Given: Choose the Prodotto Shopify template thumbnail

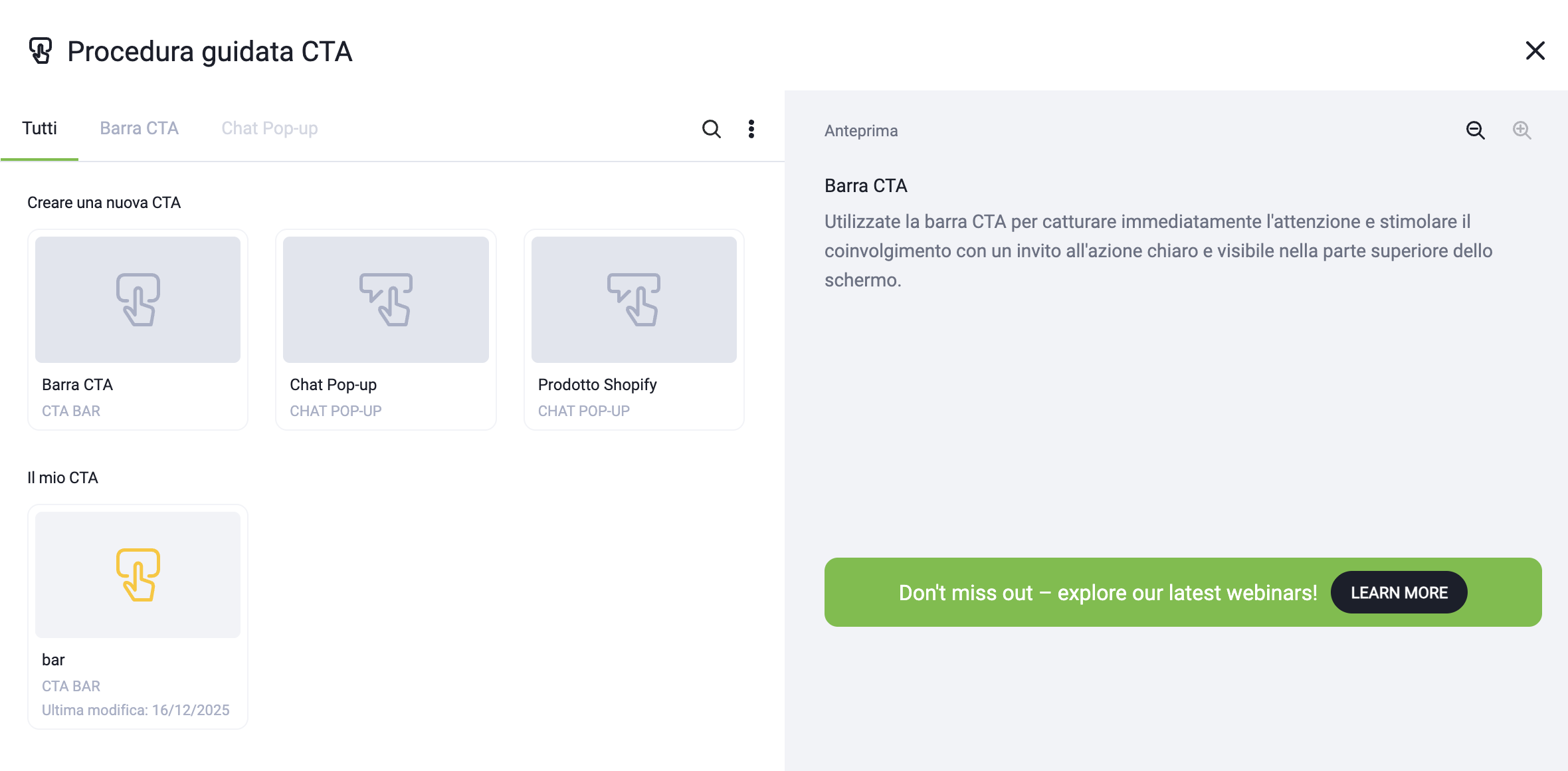Looking at the screenshot, I should [x=634, y=300].
